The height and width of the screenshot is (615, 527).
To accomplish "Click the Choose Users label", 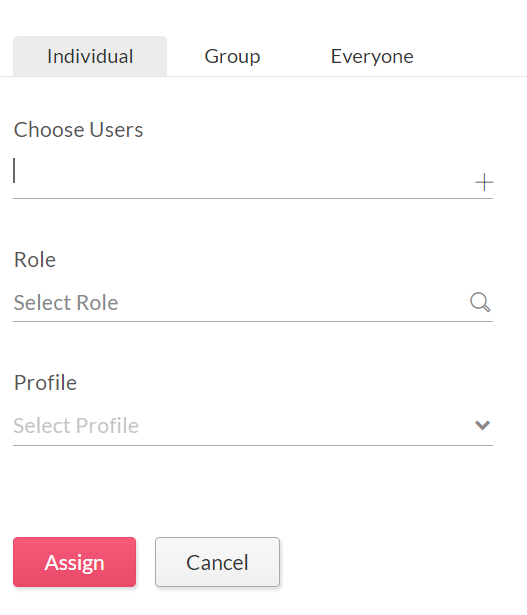I will (78, 129).
